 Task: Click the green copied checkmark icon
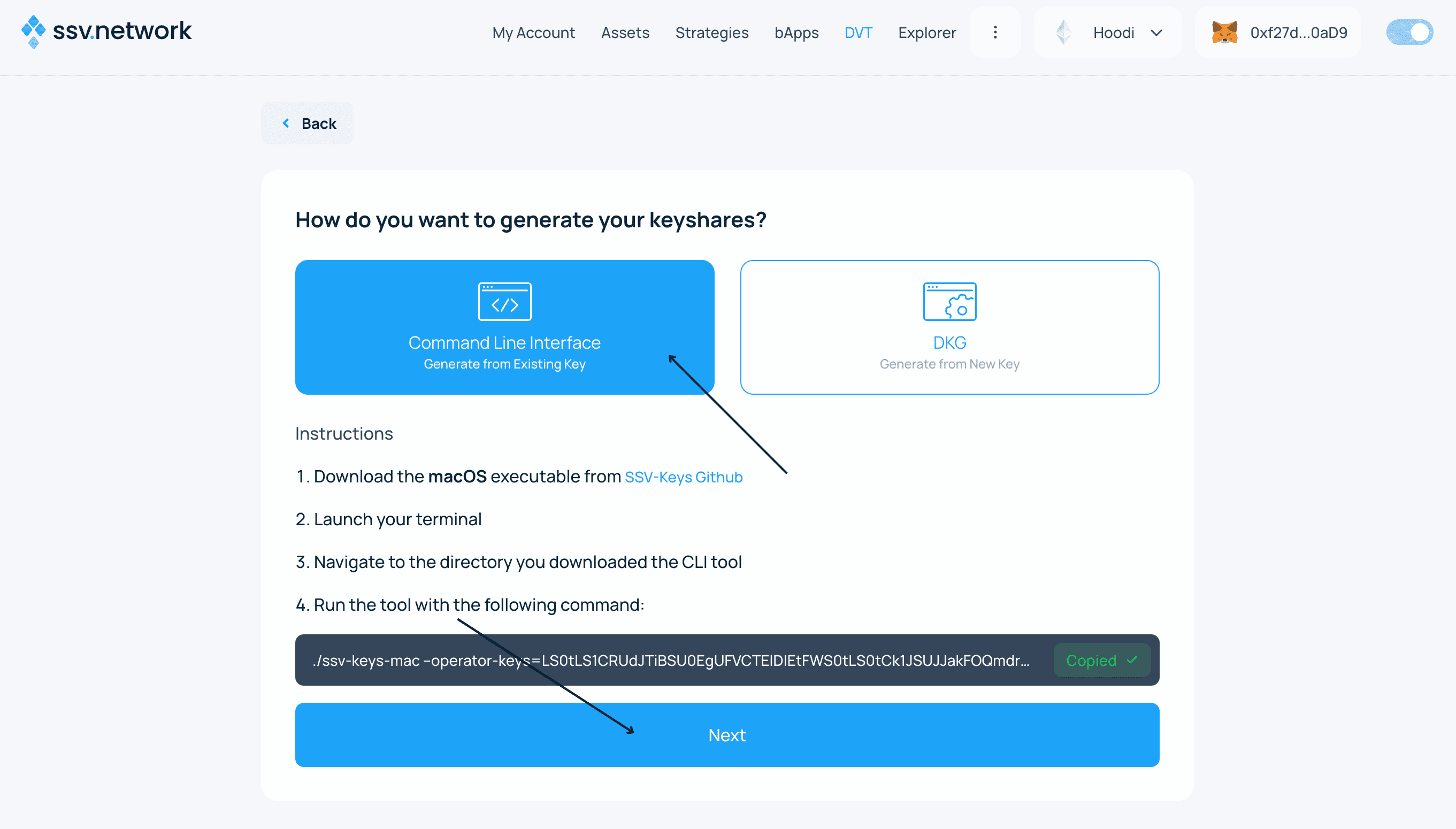[1132, 660]
